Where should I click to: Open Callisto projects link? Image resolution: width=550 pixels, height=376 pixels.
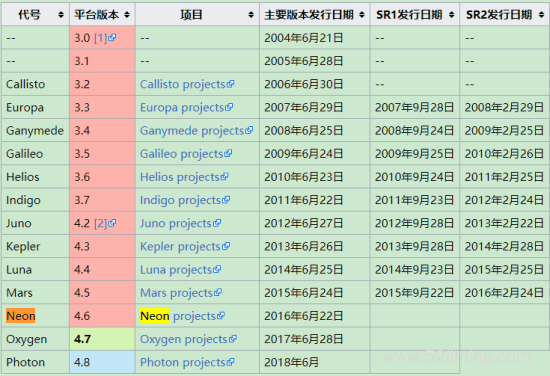[187, 84]
